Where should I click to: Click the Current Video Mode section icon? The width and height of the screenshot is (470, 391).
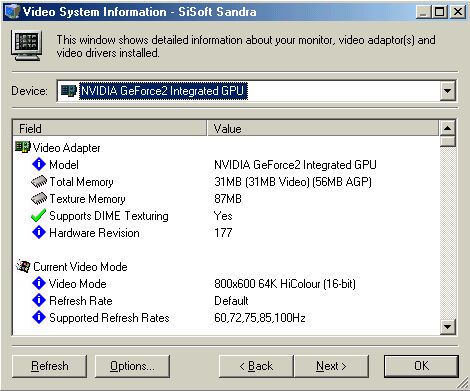[23, 266]
